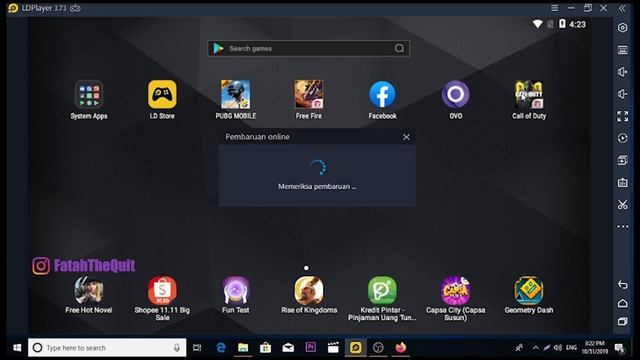Open LDPlayer hamburger menu in title bar
This screenshot has width=640, height=360.
[x=554, y=8]
